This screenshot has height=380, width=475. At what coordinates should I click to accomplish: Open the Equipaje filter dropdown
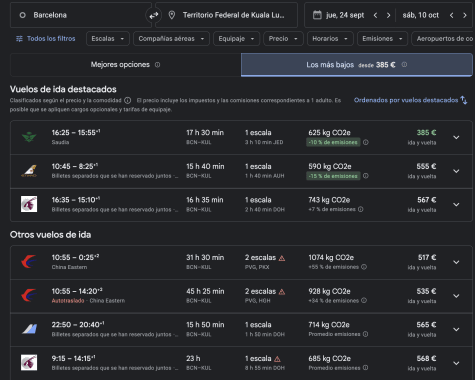click(236, 39)
